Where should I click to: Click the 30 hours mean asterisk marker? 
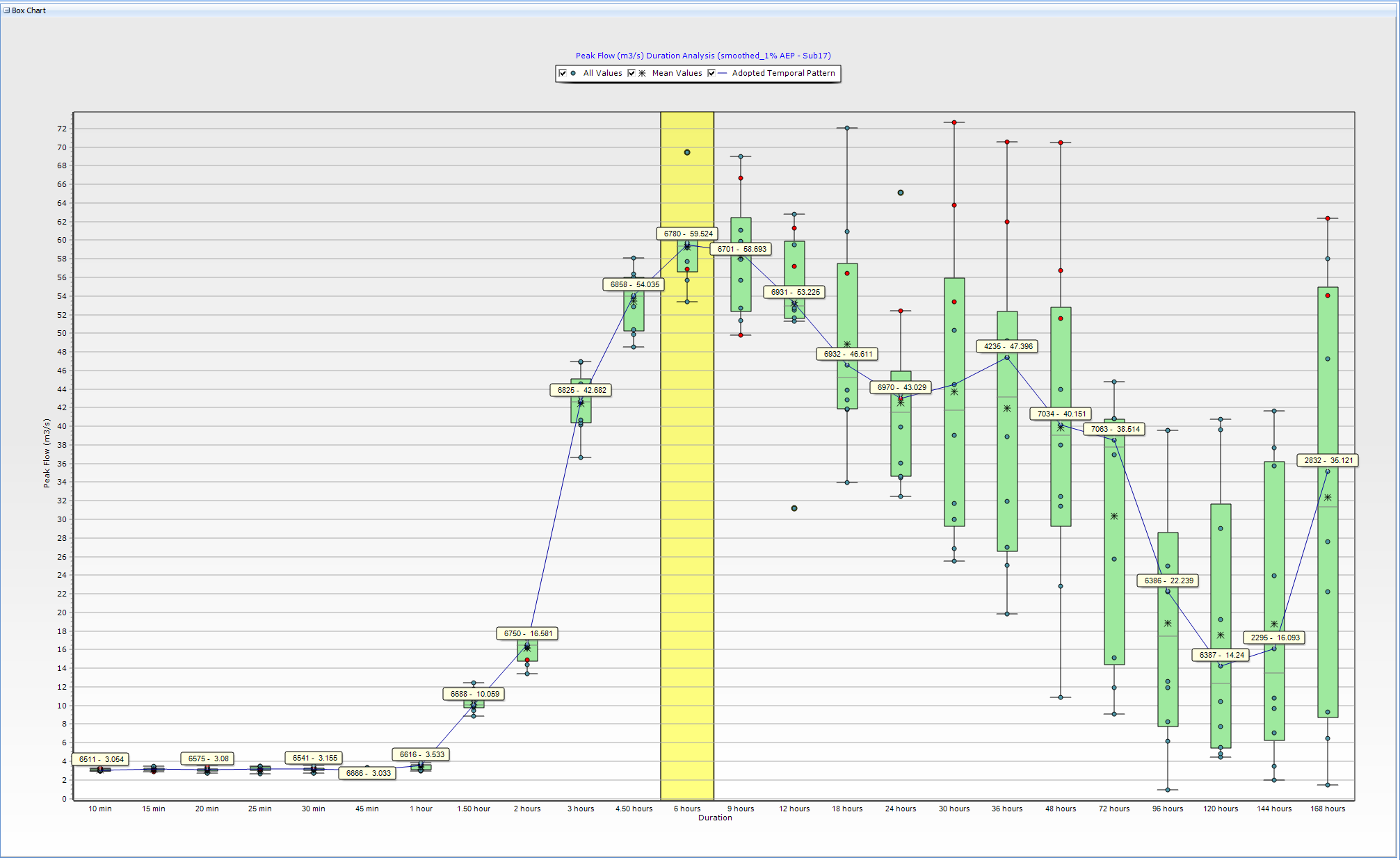pyautogui.click(x=954, y=392)
